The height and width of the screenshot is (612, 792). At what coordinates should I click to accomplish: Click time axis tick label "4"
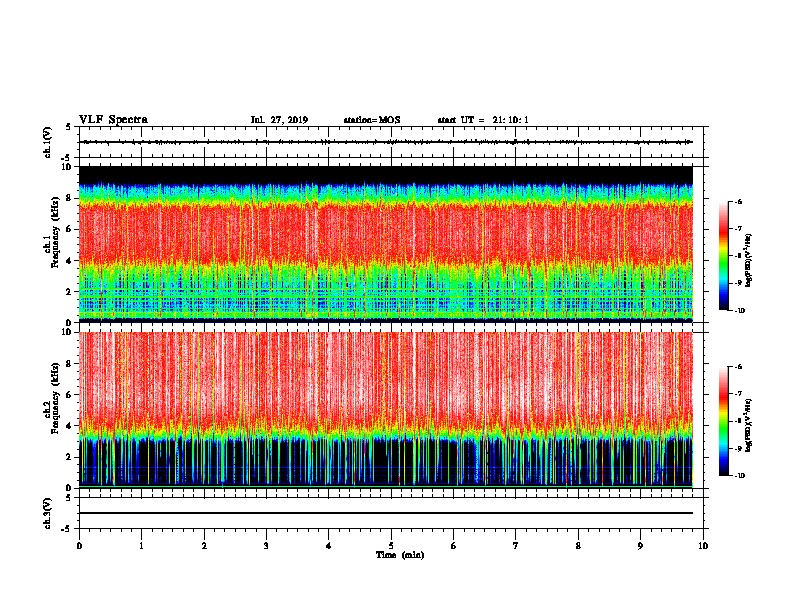tap(329, 546)
